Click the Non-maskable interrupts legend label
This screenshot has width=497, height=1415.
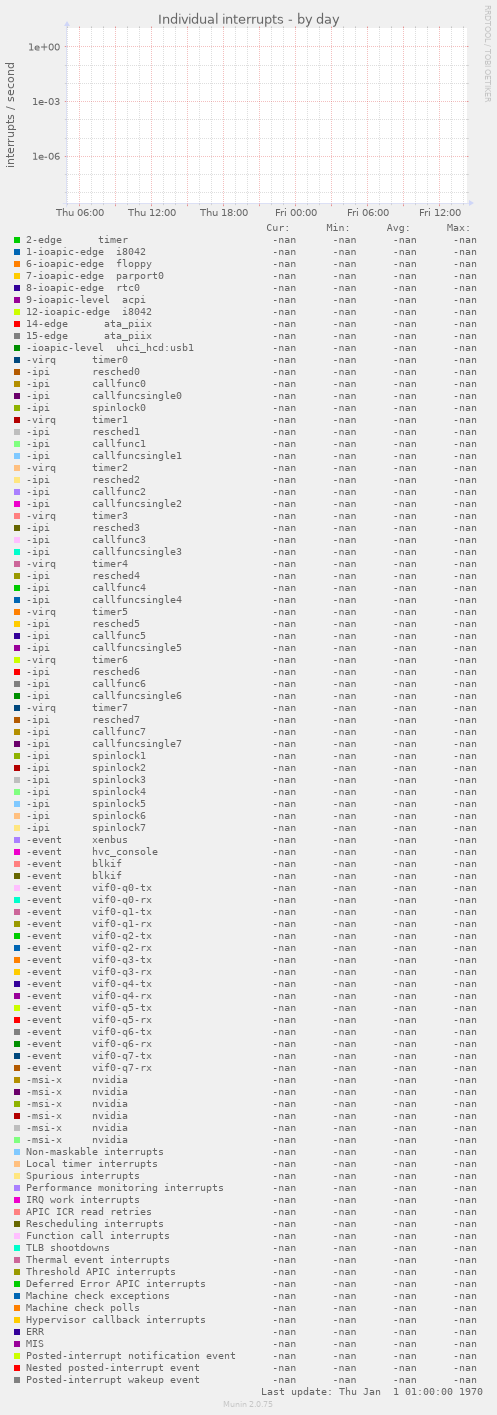point(95,1152)
